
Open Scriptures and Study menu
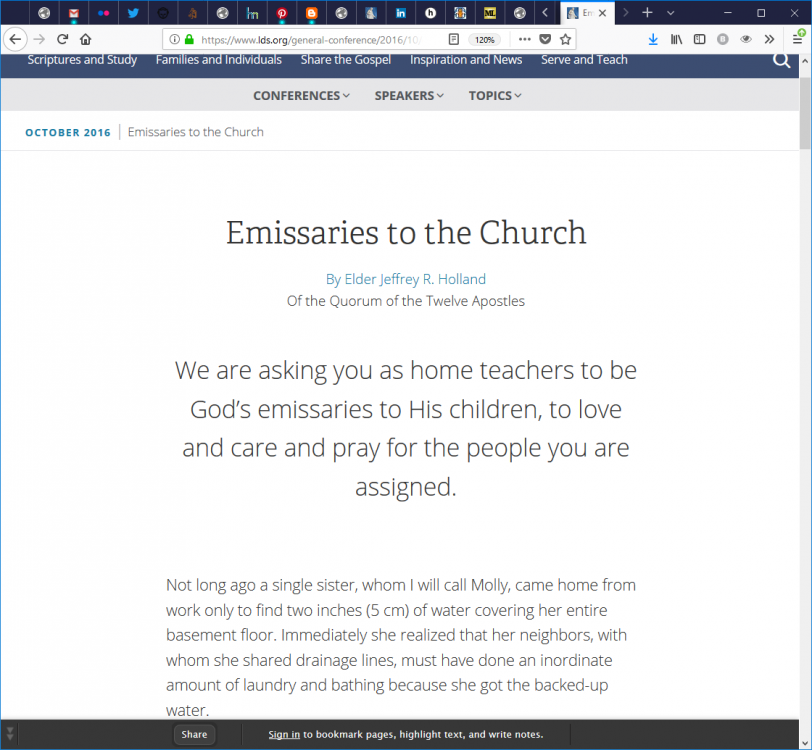click(x=82, y=60)
